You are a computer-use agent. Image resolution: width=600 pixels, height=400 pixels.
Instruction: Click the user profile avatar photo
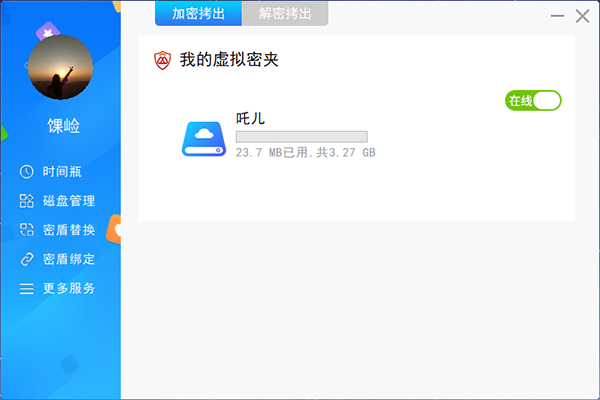(x=60, y=67)
